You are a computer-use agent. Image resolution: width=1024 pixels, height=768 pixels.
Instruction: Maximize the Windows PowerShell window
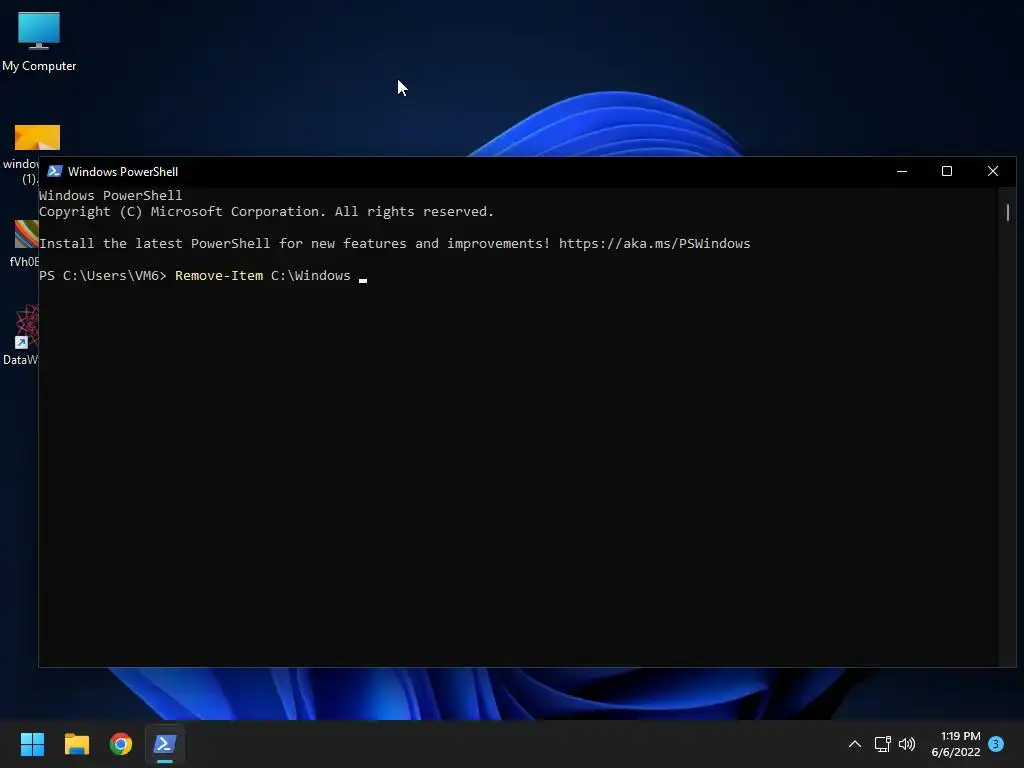point(947,171)
